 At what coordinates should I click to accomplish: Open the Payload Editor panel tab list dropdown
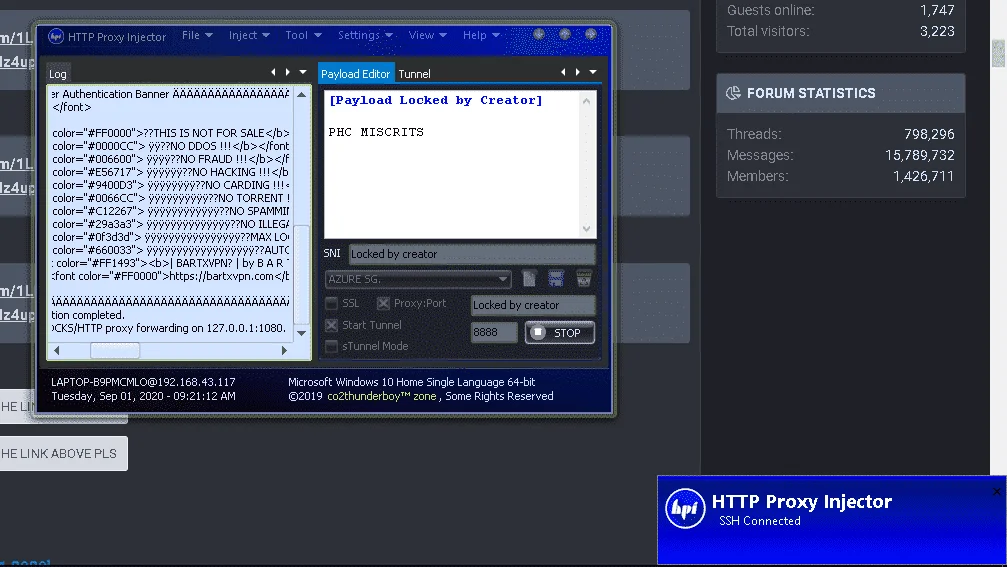coord(593,72)
